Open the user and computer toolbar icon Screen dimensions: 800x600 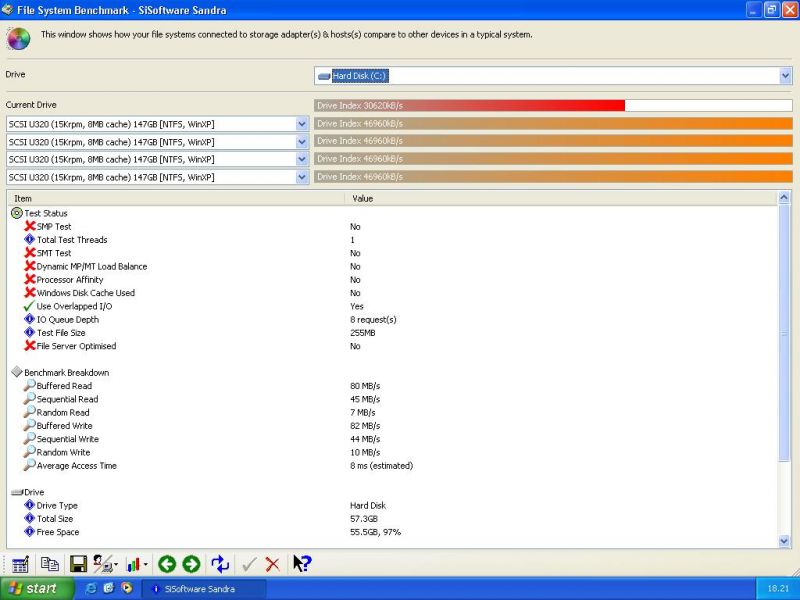point(103,563)
